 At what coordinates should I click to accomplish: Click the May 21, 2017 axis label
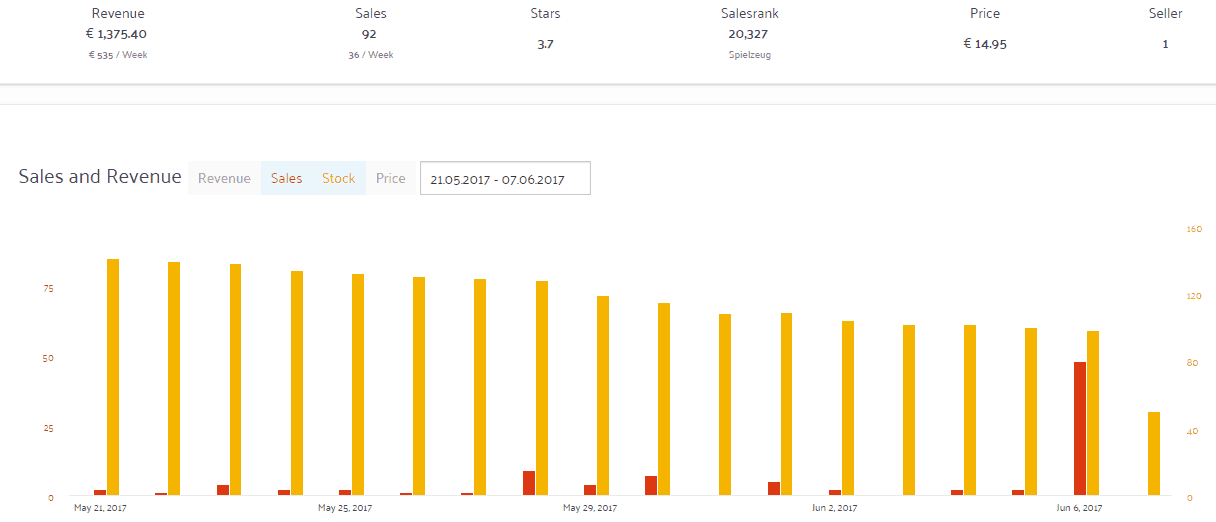[100, 508]
